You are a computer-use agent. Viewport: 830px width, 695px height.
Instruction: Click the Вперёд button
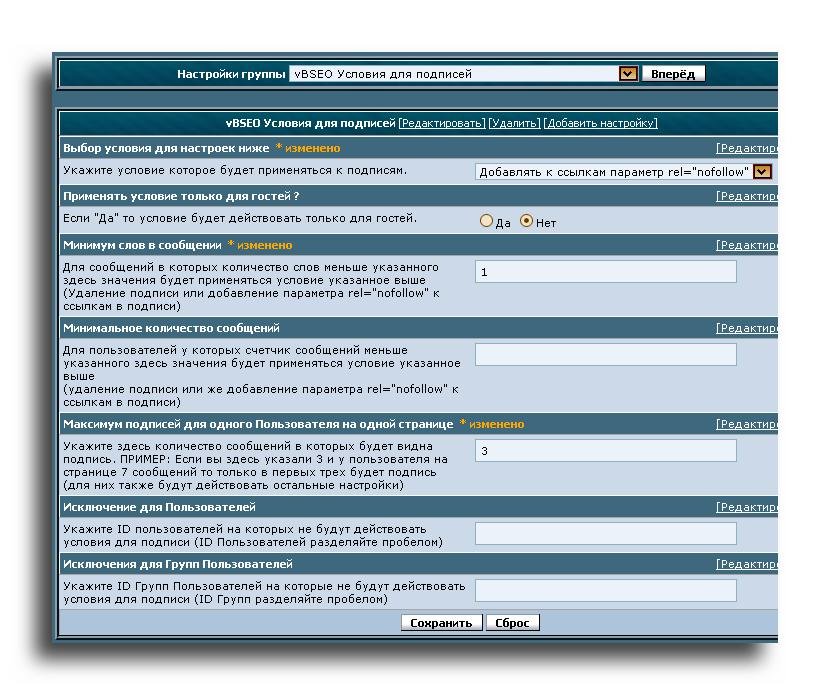(x=673, y=74)
